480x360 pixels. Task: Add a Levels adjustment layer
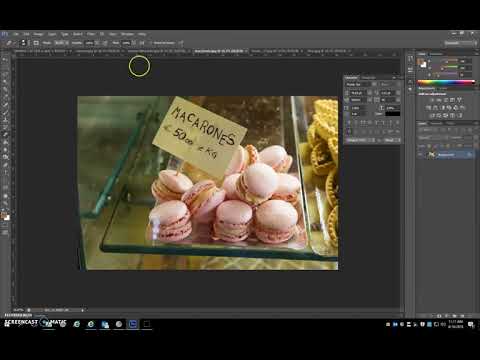point(439,100)
